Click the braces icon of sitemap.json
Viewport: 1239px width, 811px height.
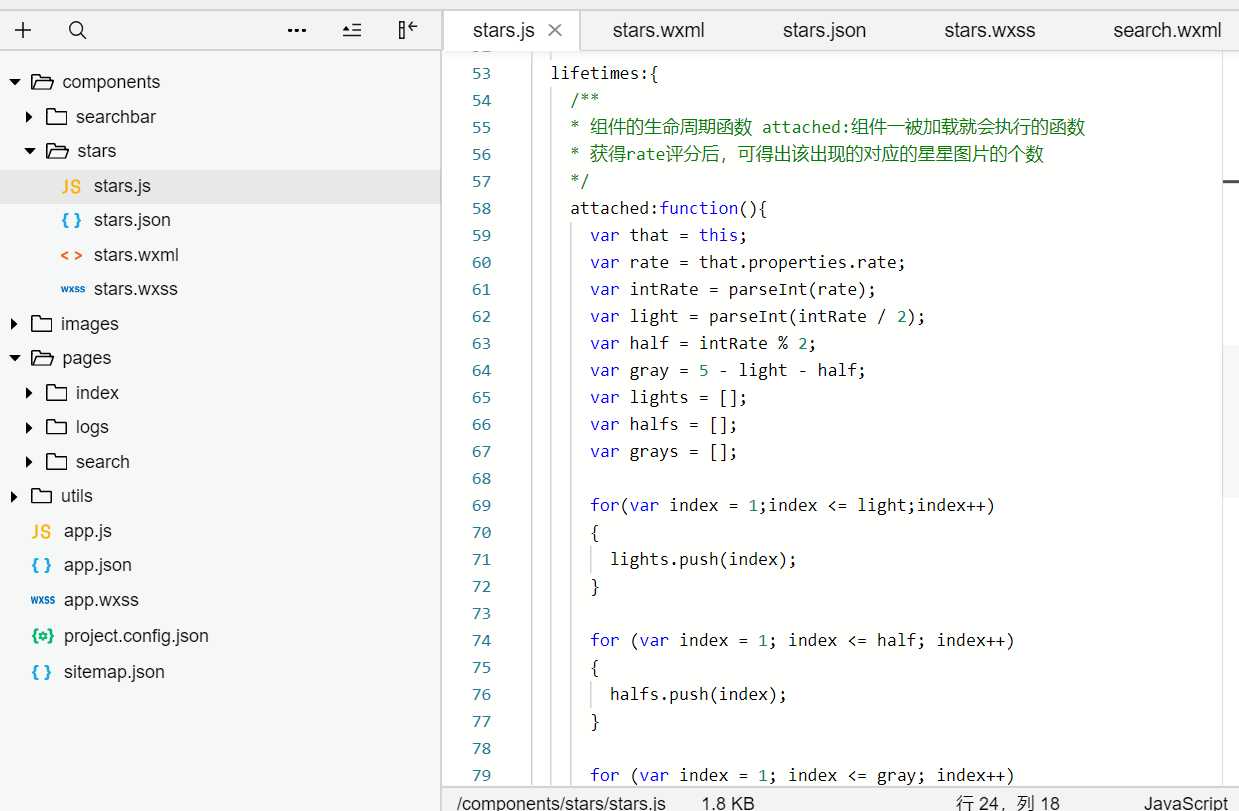click(41, 672)
